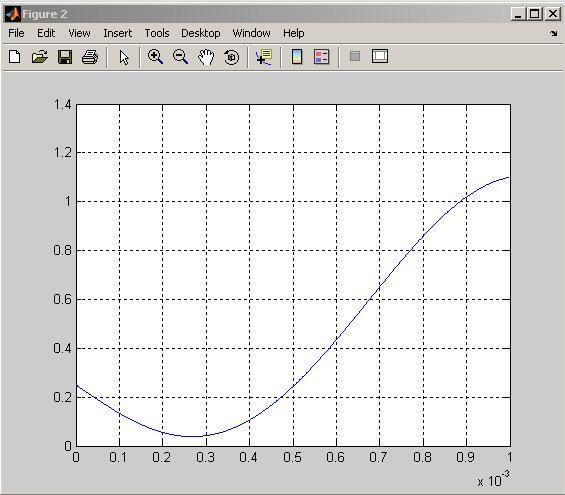Open a file with the Open icon
The height and width of the screenshot is (495, 565).
coord(40,57)
